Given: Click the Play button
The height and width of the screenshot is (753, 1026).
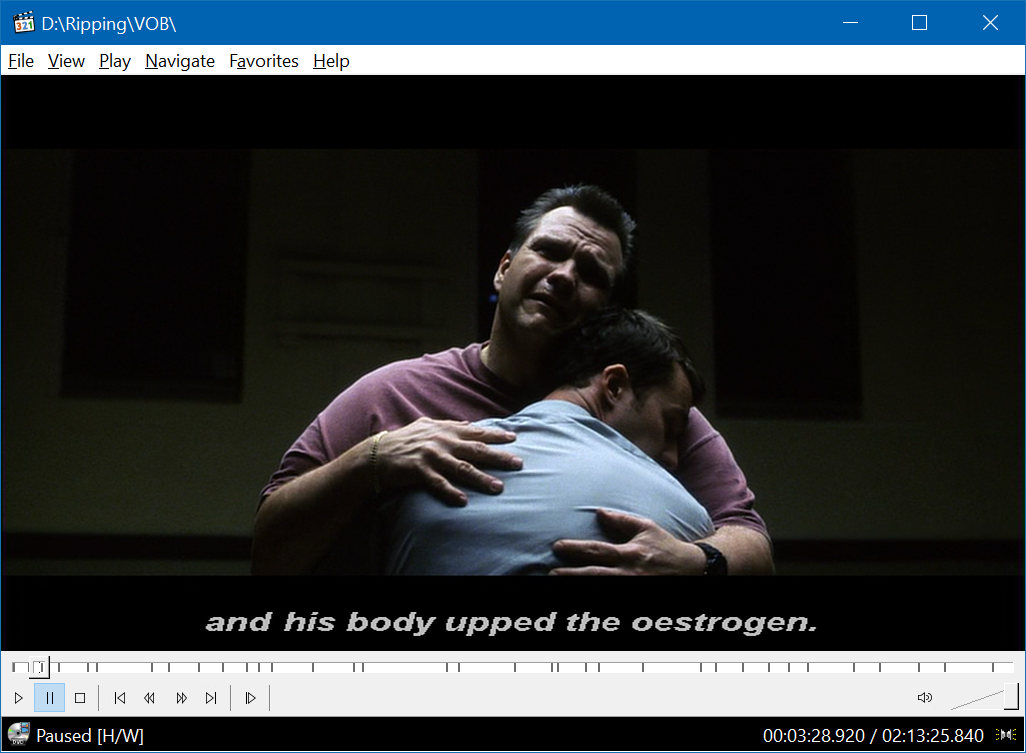Looking at the screenshot, I should [18, 698].
